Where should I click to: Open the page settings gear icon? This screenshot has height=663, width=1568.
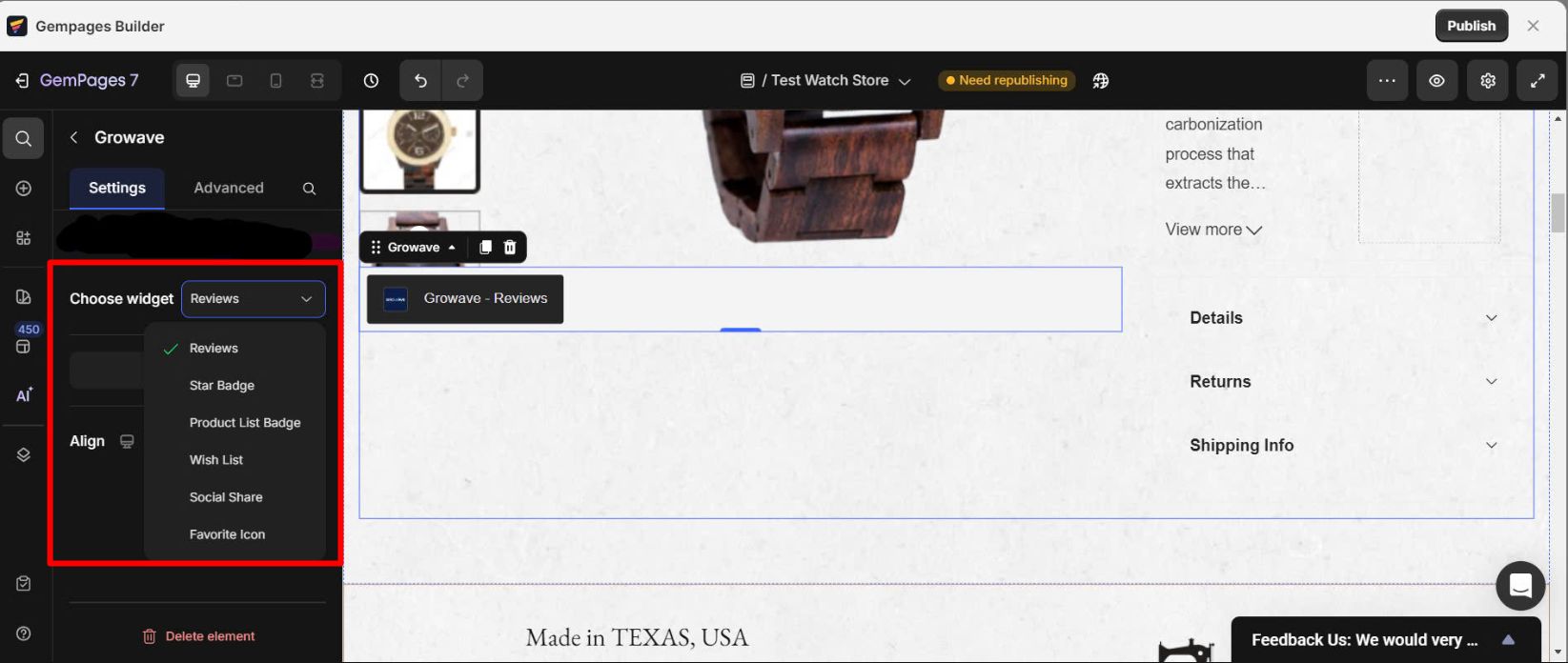[x=1488, y=81]
